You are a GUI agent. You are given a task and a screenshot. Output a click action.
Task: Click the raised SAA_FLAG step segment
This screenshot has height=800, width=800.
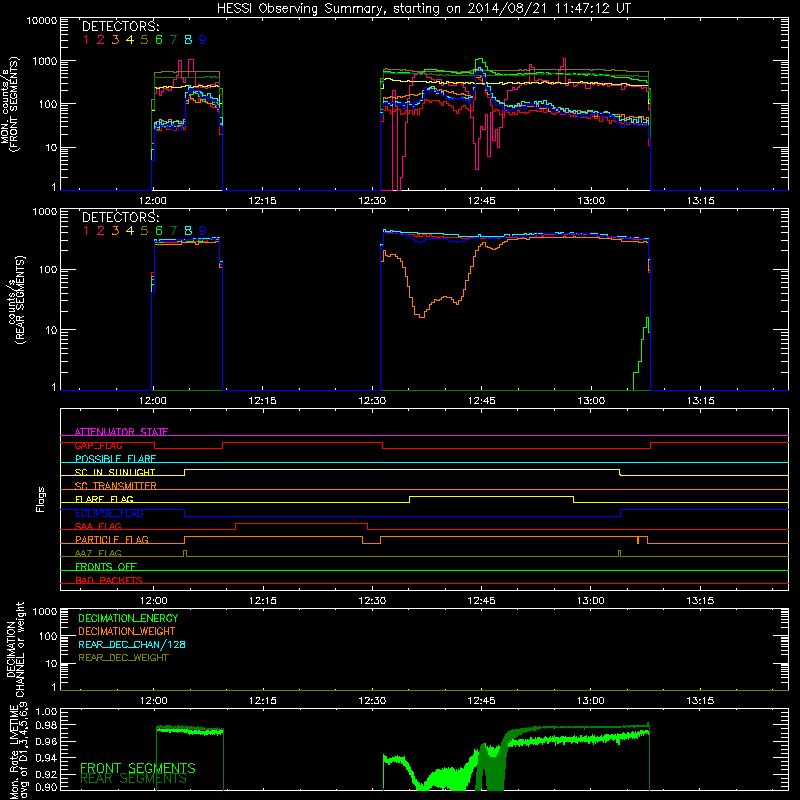(x=302, y=523)
